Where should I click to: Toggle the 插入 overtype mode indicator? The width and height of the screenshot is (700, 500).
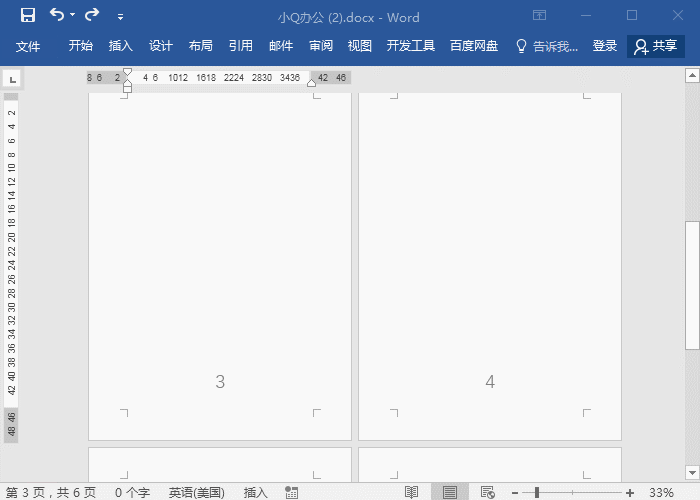pyautogui.click(x=255, y=492)
